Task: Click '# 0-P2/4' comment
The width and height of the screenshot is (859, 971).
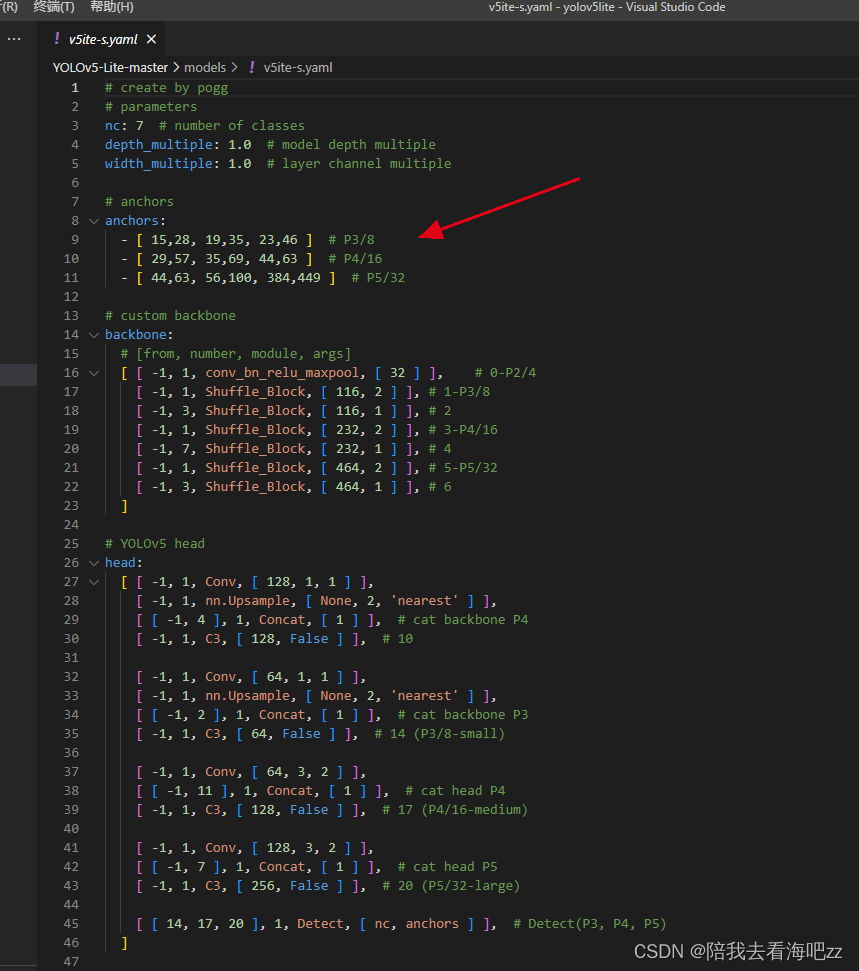Action: 505,373
